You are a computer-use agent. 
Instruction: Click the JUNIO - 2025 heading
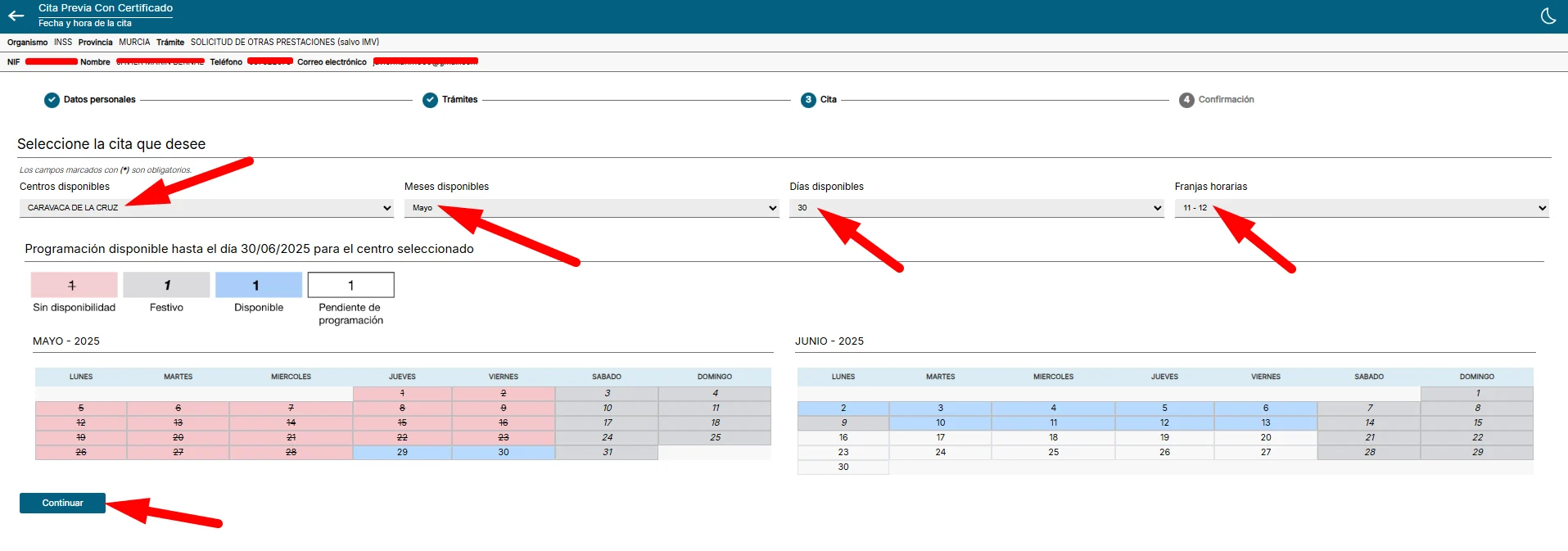829,341
